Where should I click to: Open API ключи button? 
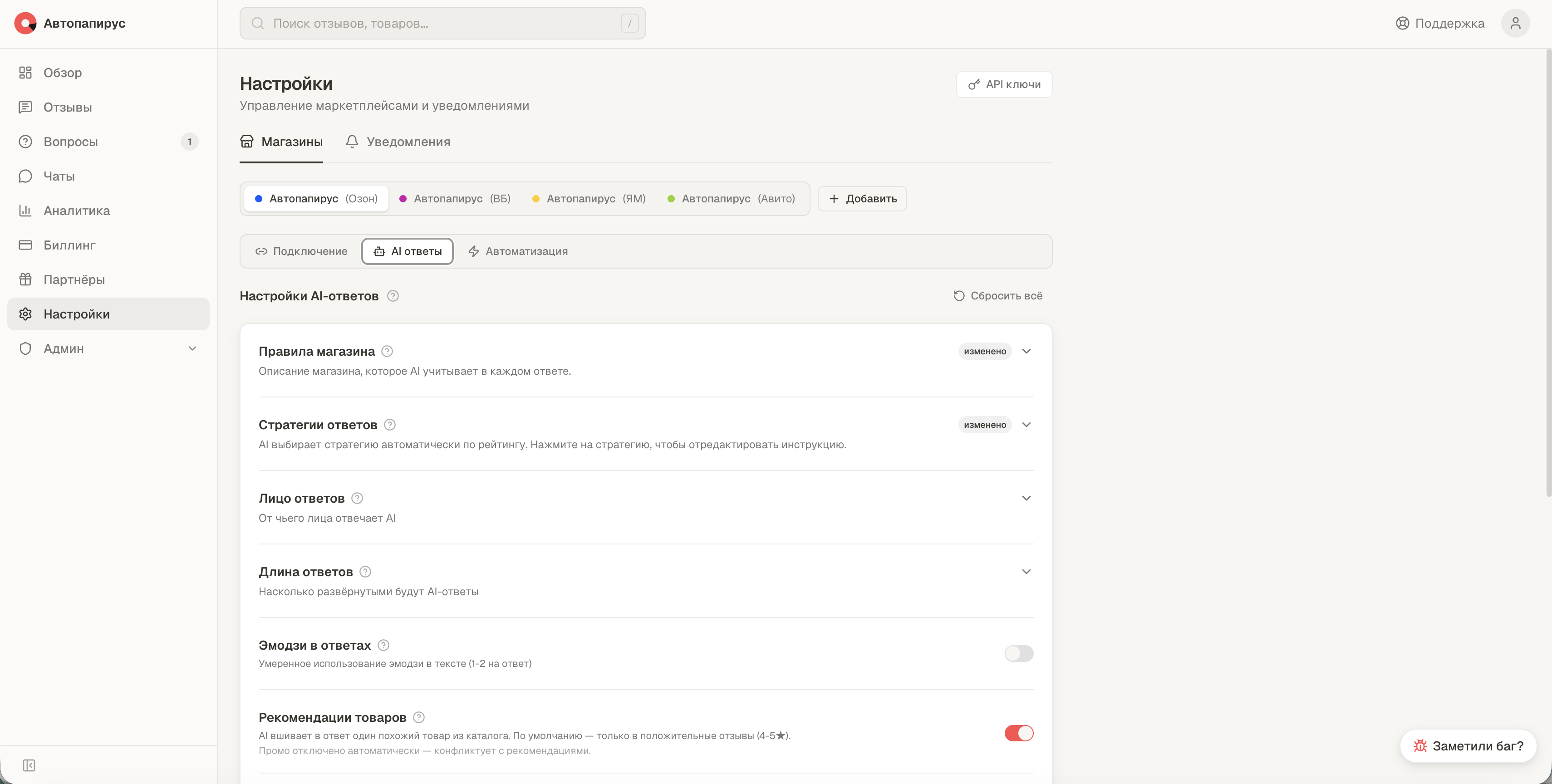(1004, 84)
